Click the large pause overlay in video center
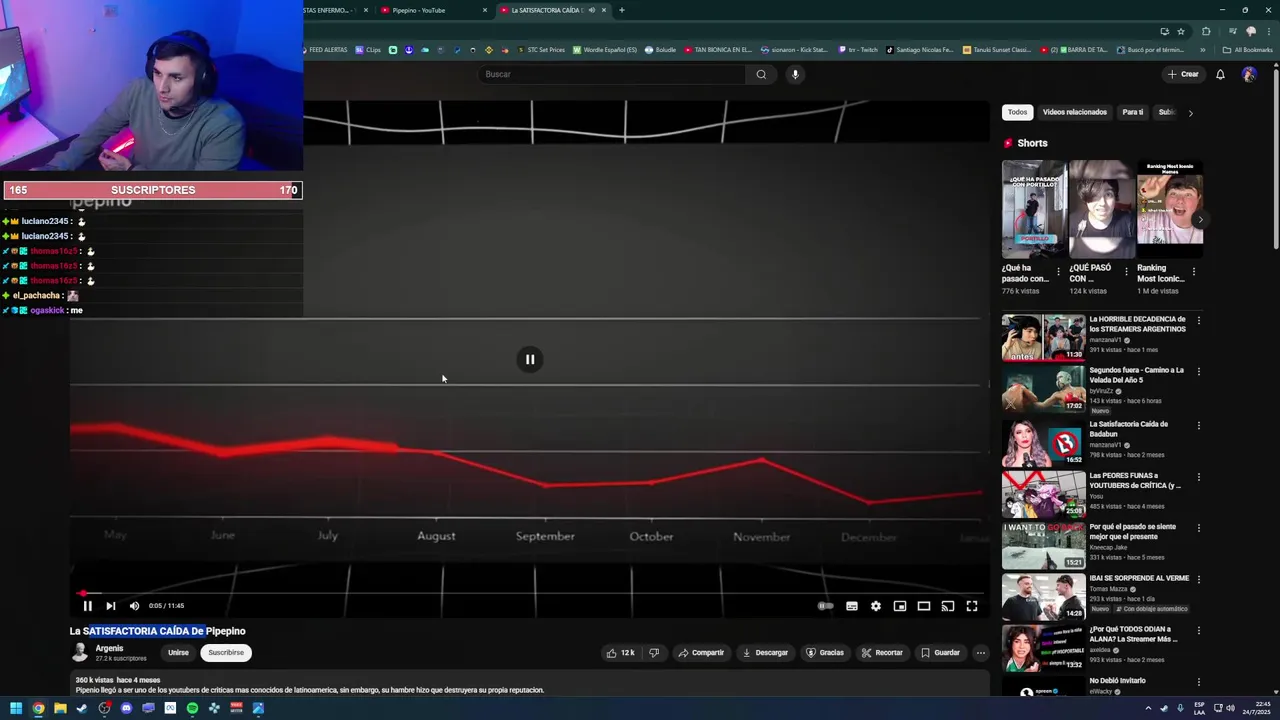This screenshot has width=1280, height=720. [530, 360]
